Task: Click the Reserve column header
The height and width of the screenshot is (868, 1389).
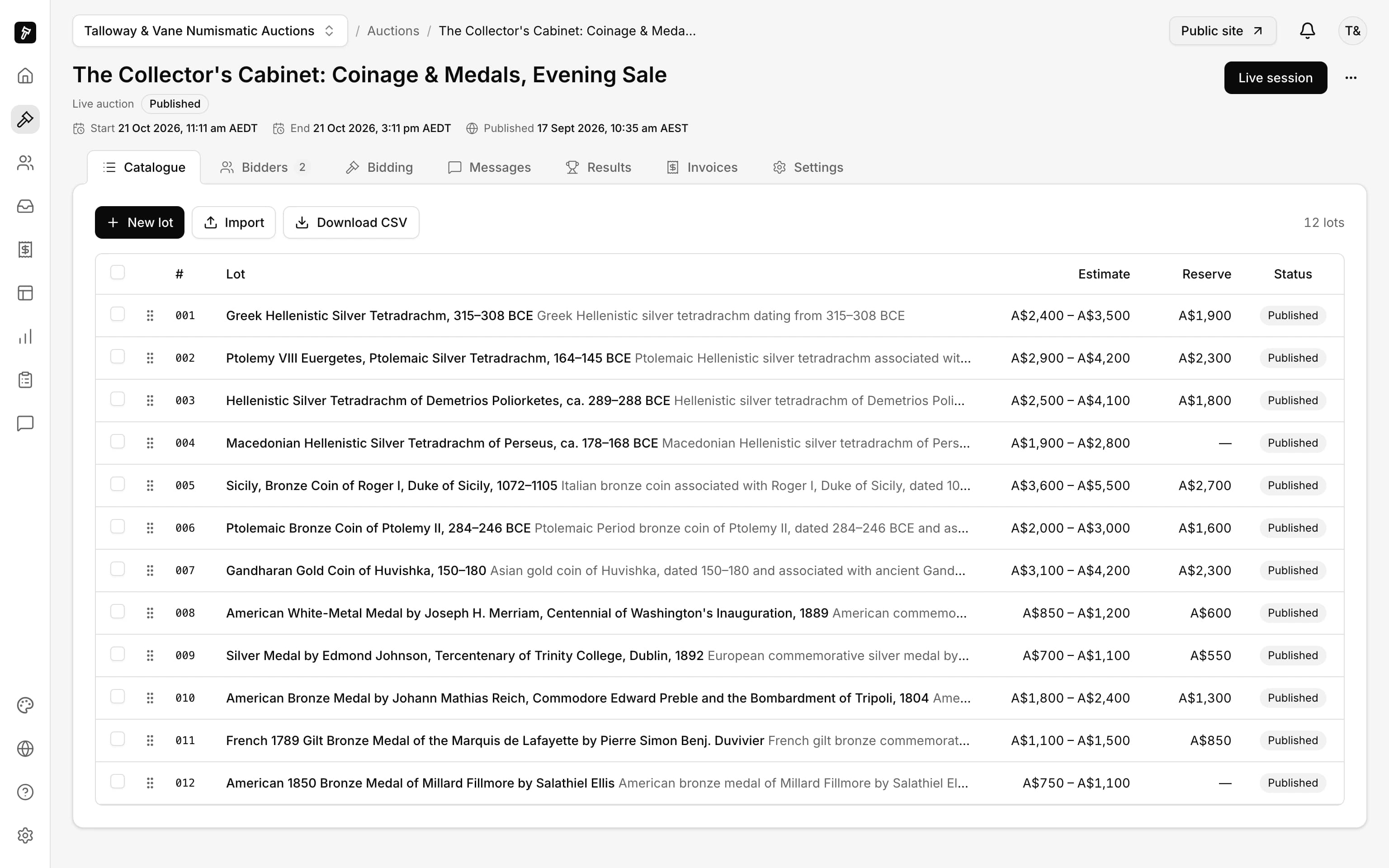Action: pos(1206,274)
